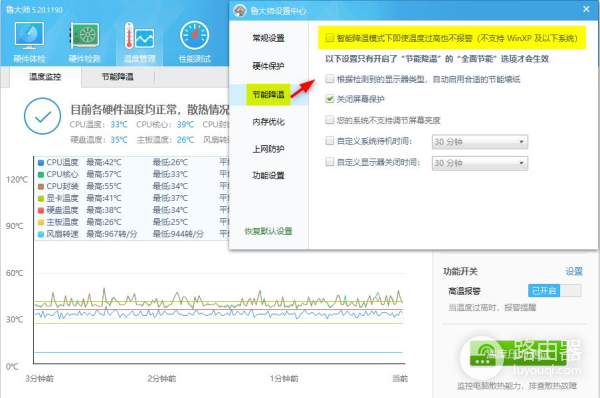Screen dimensions: 600x398
Task: Click CPU温度 最低:26℃ value
Action: point(170,163)
